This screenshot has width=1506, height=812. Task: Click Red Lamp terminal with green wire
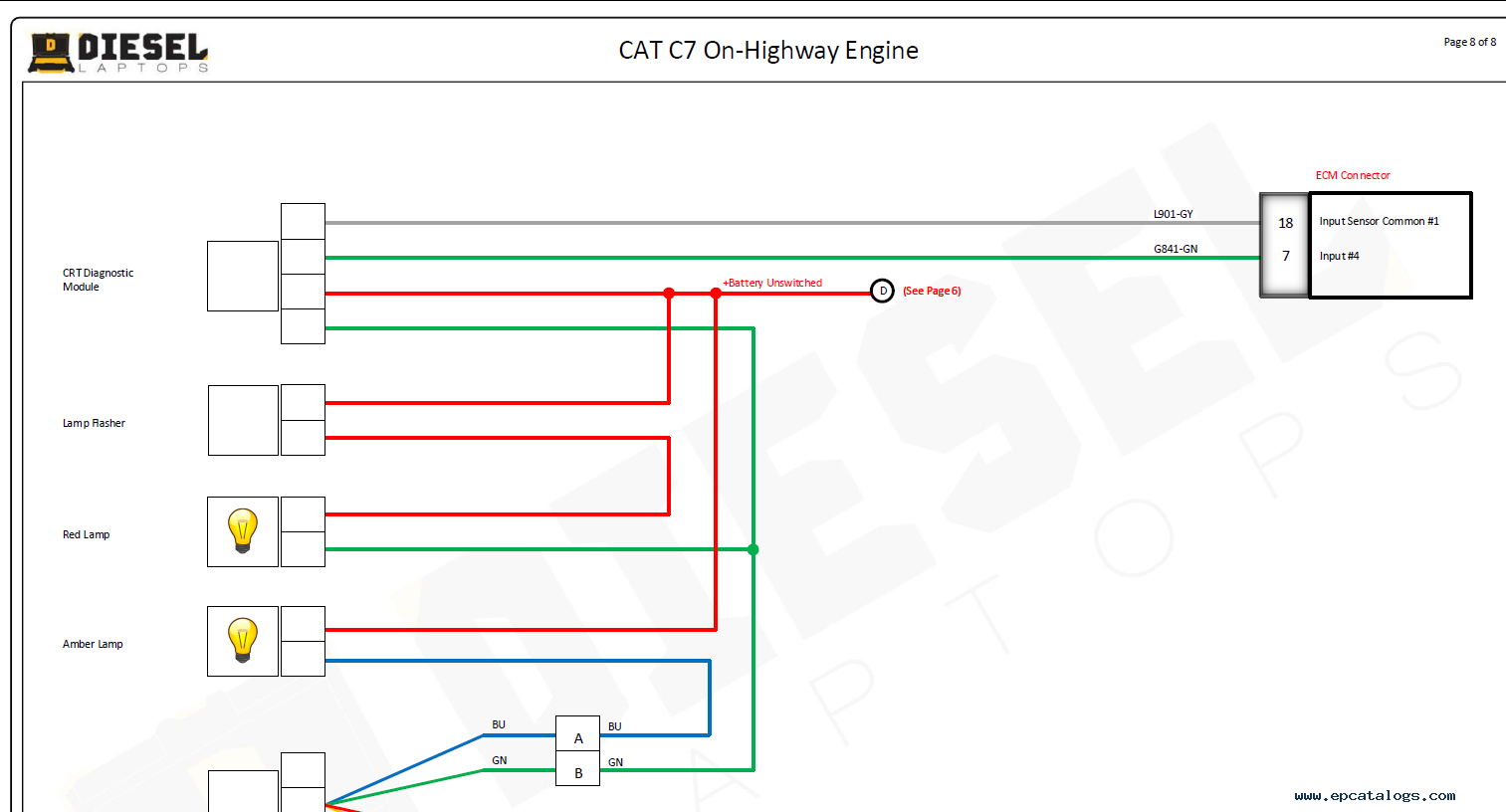coord(303,549)
